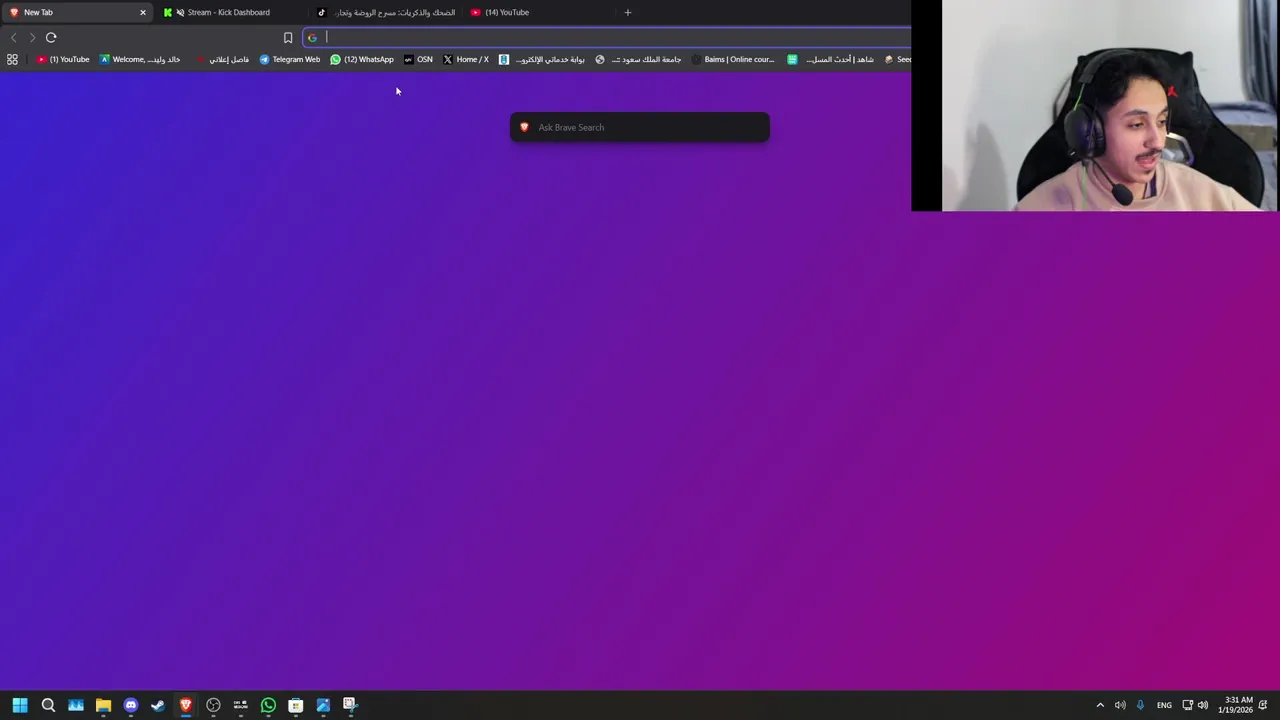Launch Steam from the taskbar
The width and height of the screenshot is (1280, 720).
(158, 705)
